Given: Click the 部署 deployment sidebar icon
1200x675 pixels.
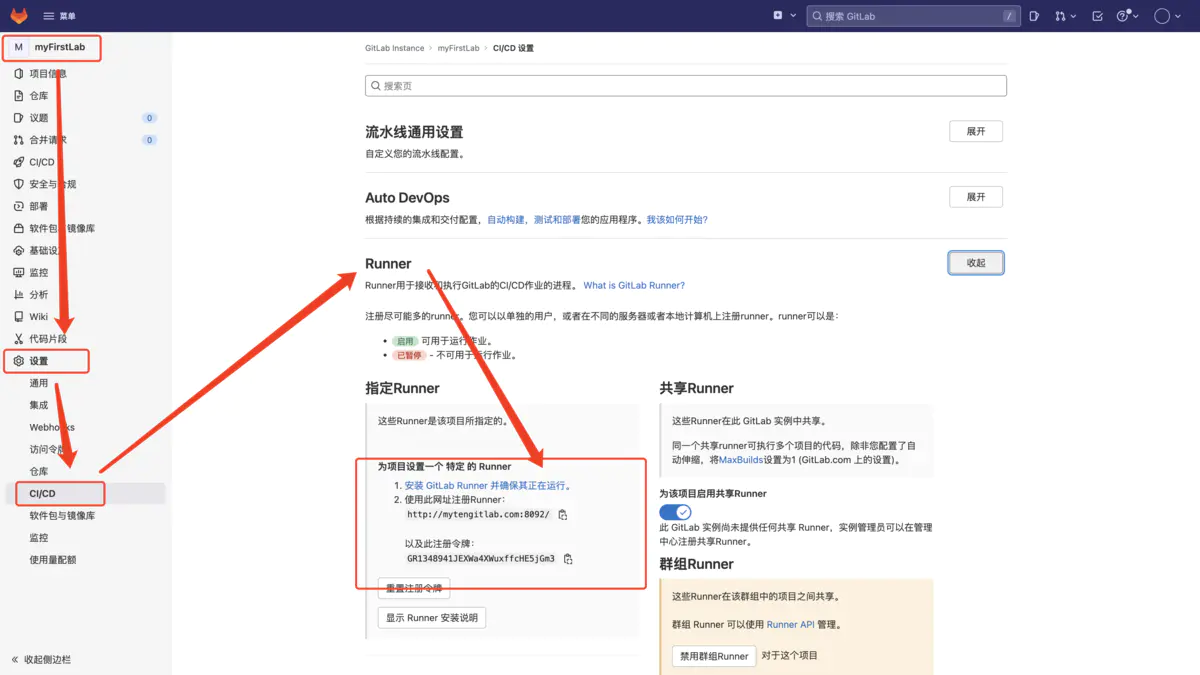Looking at the screenshot, I should [x=19, y=206].
